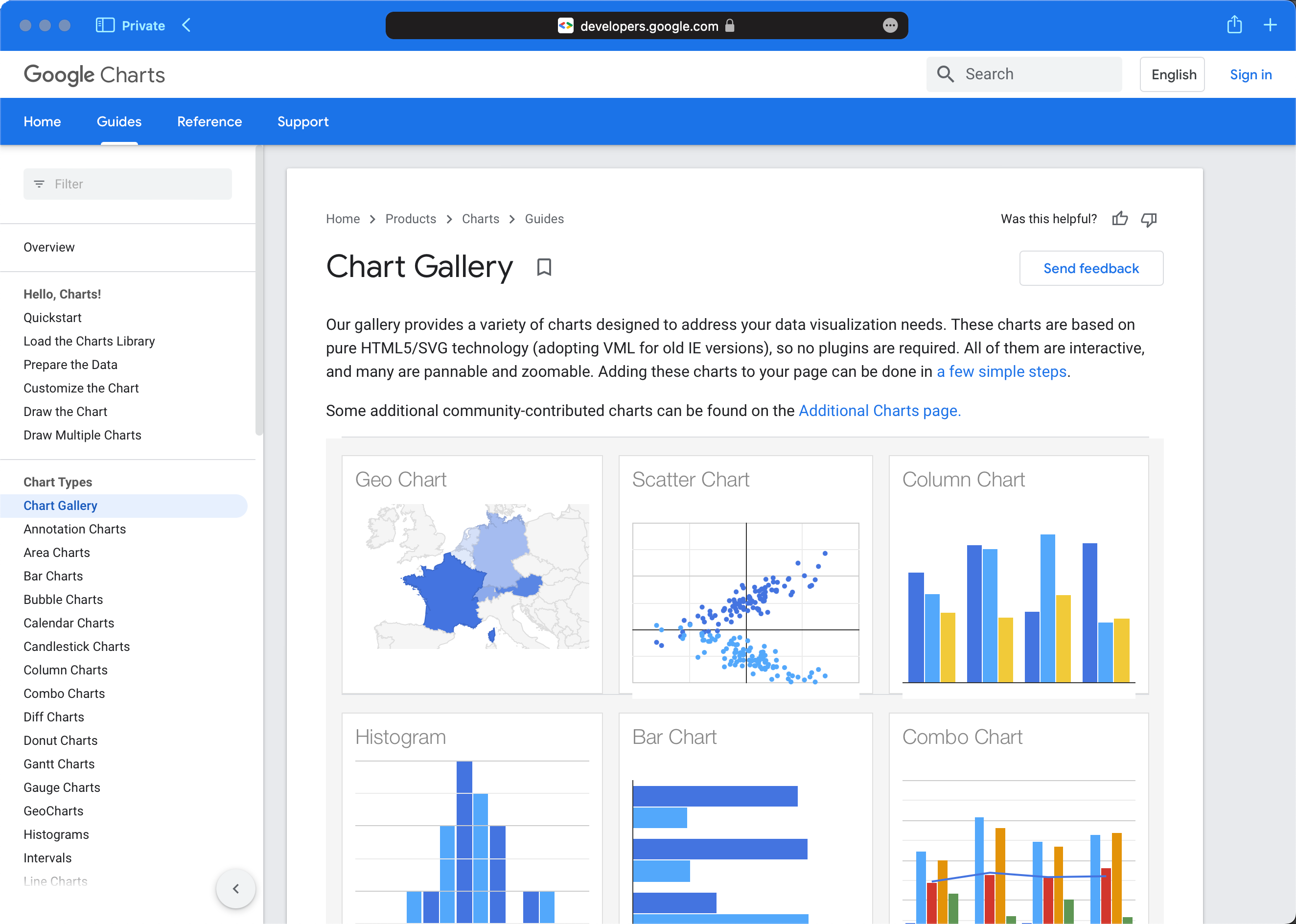Open the English language selector
The height and width of the screenshot is (924, 1296).
tap(1172, 74)
